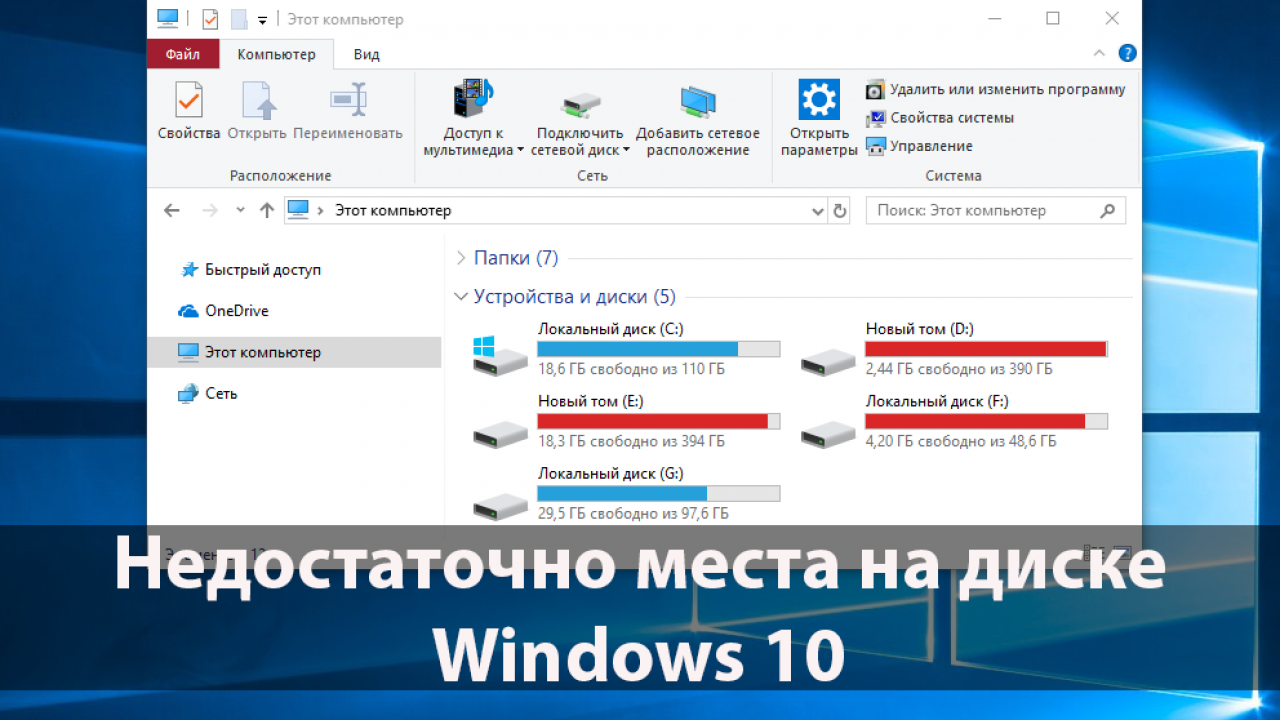This screenshot has width=1280, height=720.
Task: Click the OneDrive cloud icon in sidebar
Action: click(188, 311)
